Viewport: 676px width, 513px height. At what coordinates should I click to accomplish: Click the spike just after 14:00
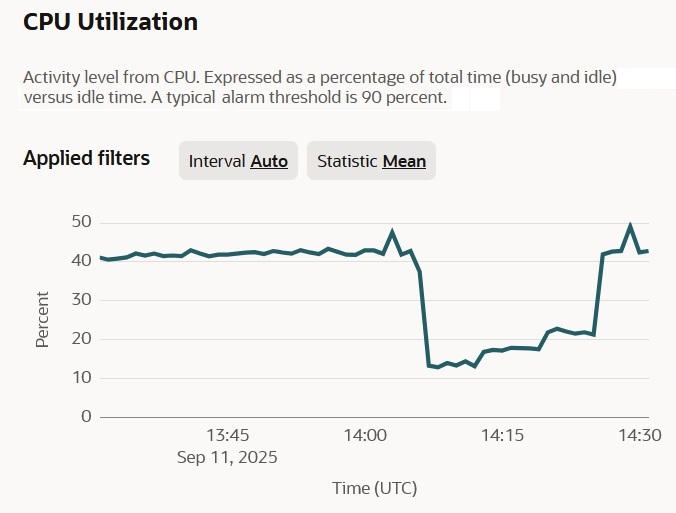point(392,232)
